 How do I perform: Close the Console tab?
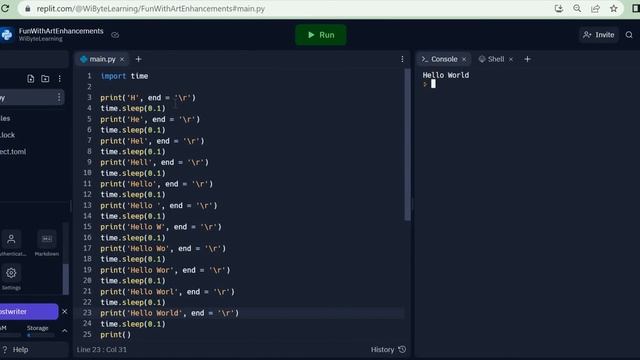pyautogui.click(x=464, y=60)
